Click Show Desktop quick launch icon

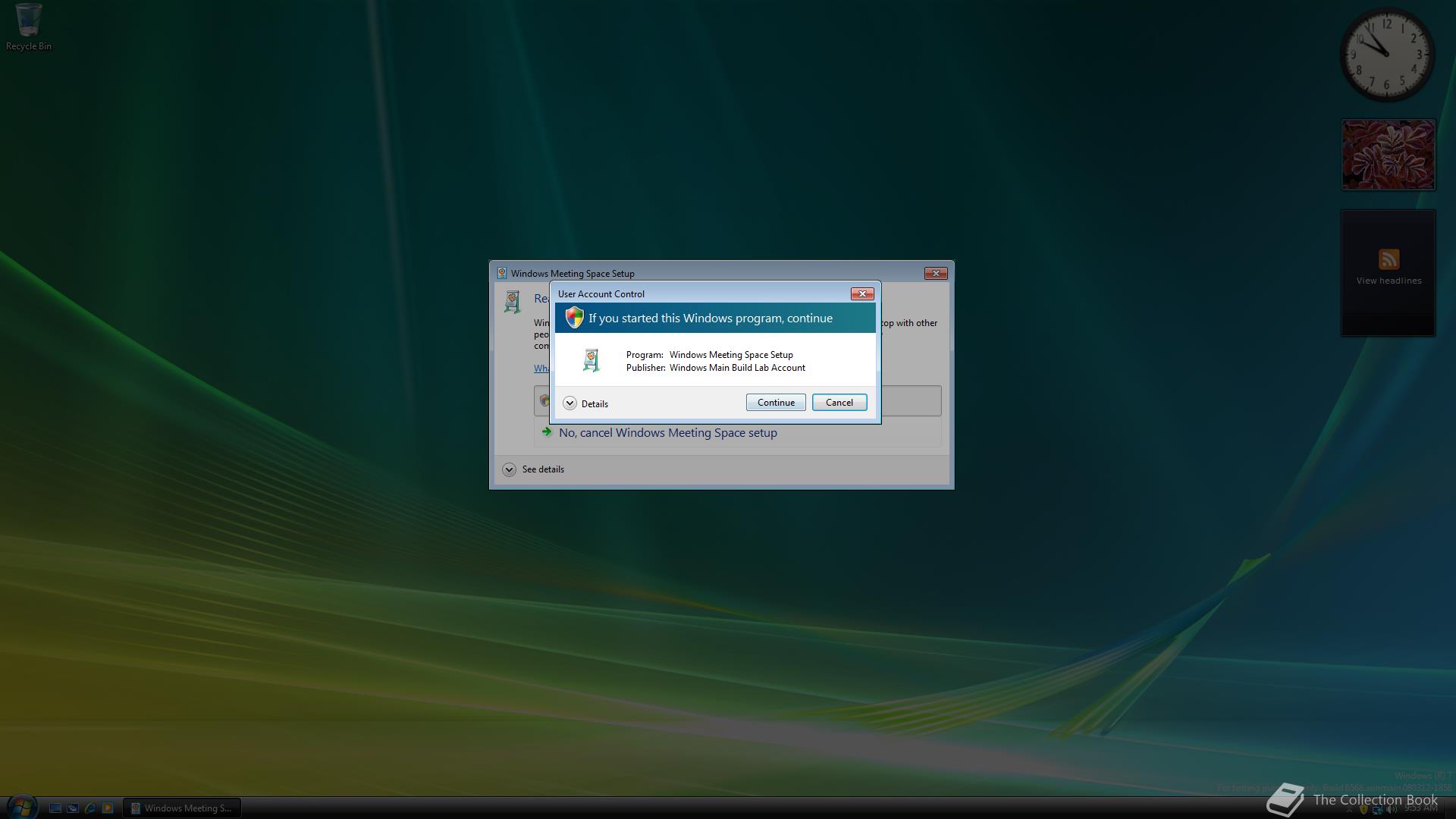click(55, 808)
